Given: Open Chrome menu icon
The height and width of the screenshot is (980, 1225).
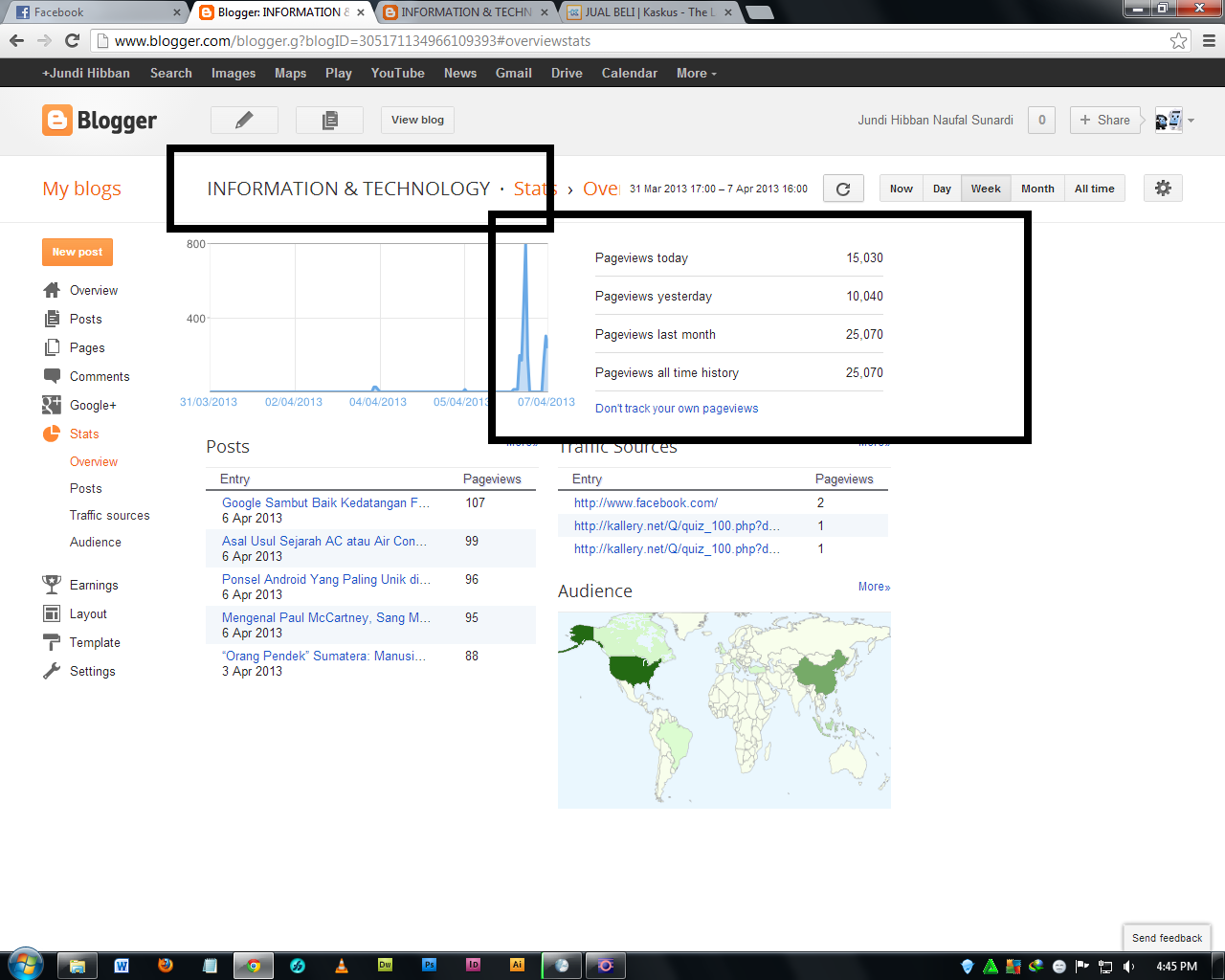Looking at the screenshot, I should 1209,41.
